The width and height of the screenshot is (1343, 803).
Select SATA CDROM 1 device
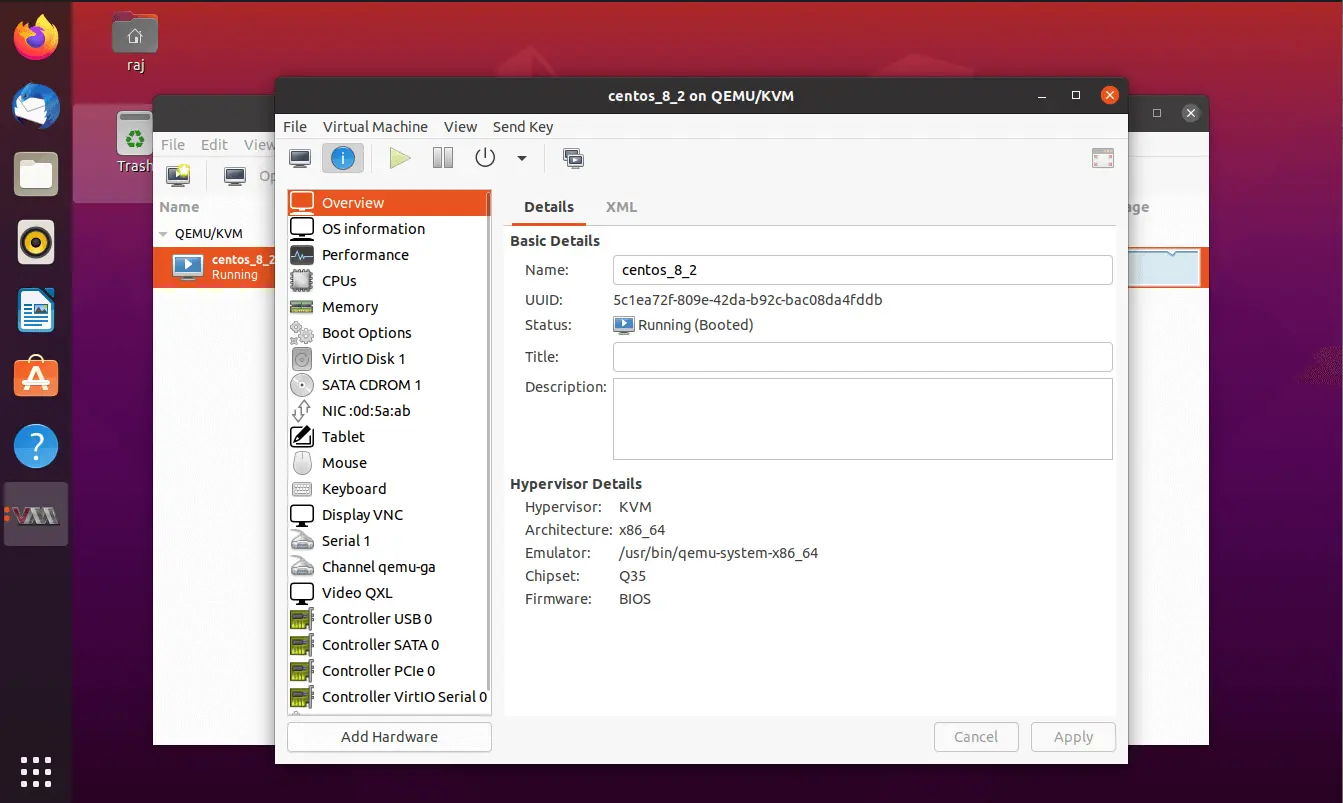388,385
